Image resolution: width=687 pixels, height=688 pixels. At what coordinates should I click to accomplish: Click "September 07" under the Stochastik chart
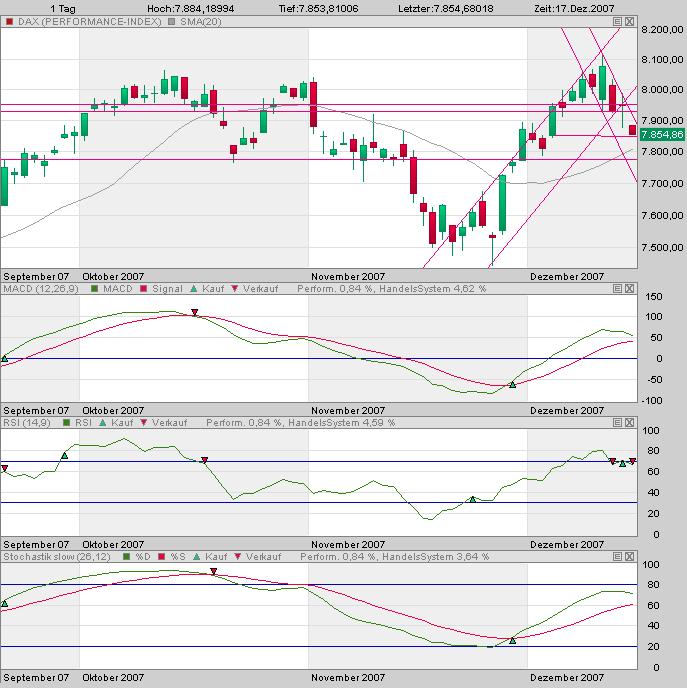36,677
